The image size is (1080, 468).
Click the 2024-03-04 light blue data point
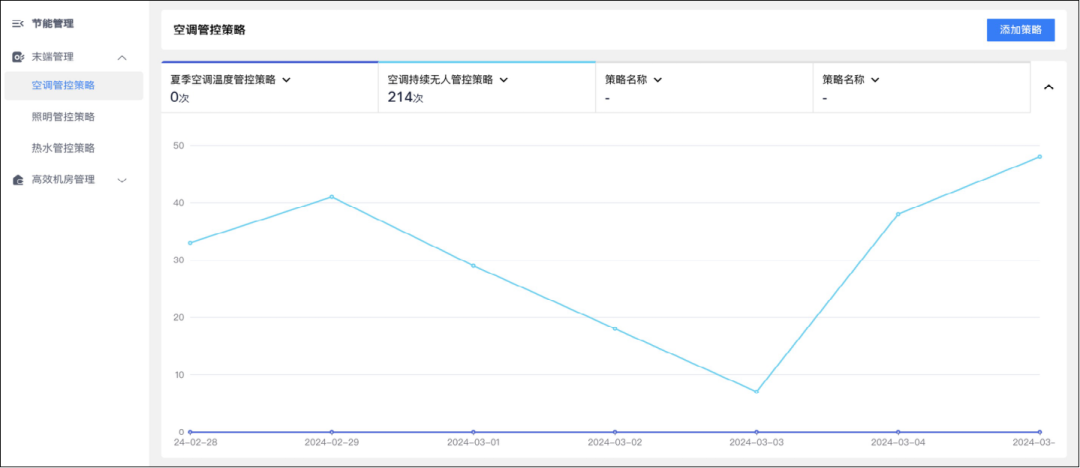tap(898, 214)
